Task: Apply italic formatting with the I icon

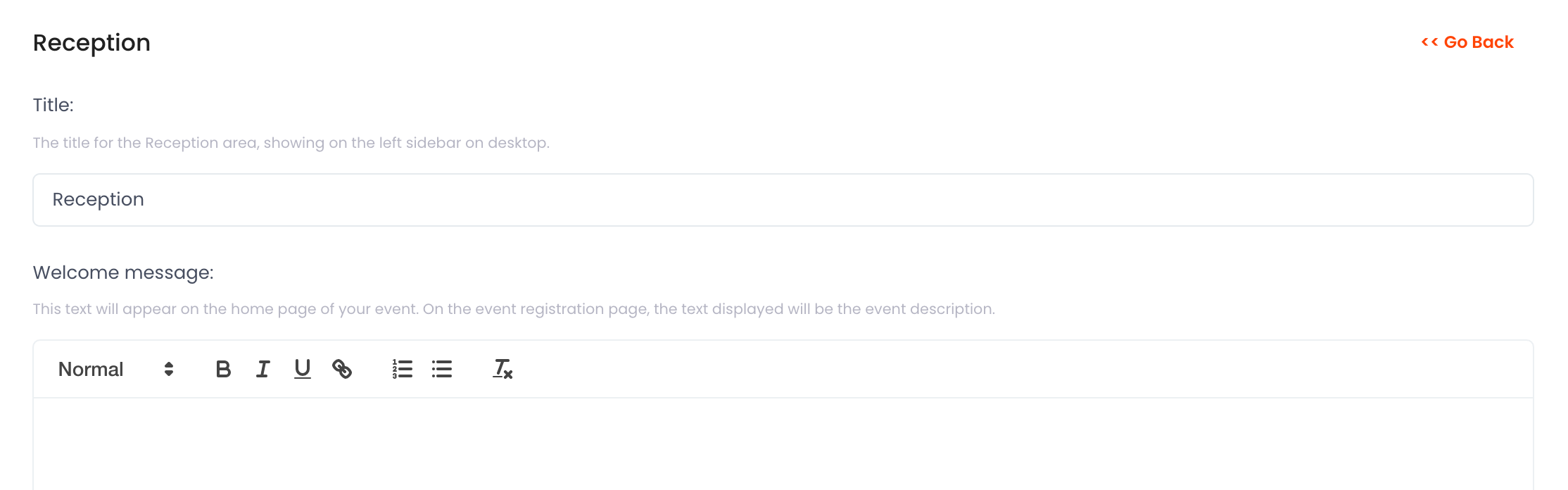Action: coord(263,369)
